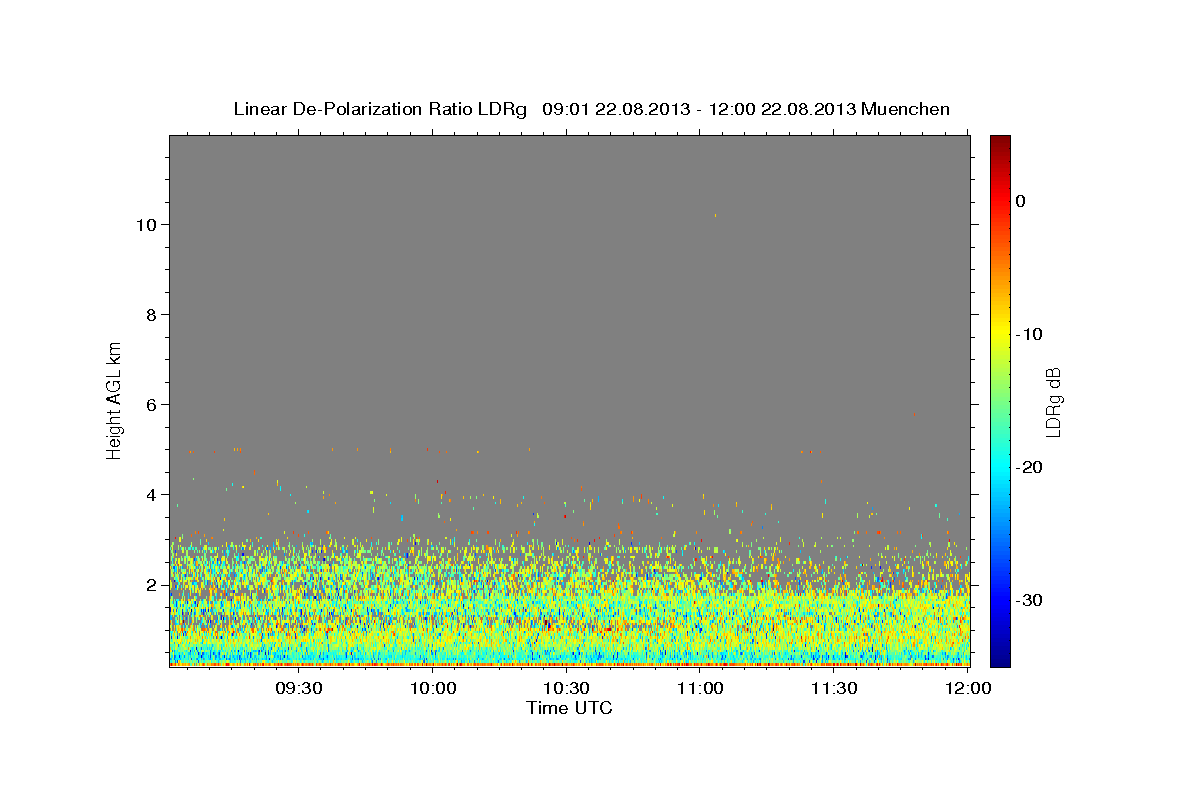
Task: Click the height tick label 2
Action: point(151,585)
